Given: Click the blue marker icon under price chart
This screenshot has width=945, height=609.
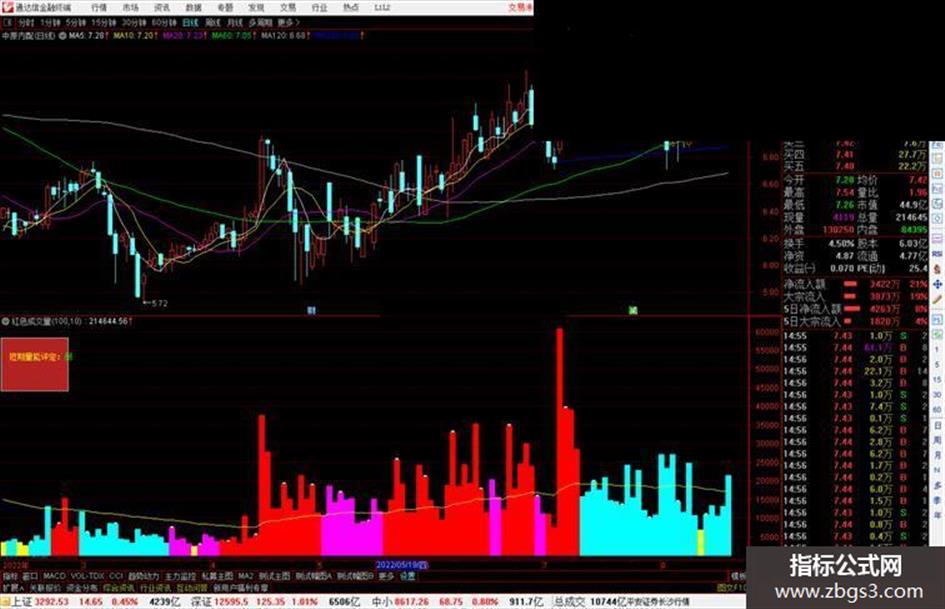Looking at the screenshot, I should click(312, 310).
